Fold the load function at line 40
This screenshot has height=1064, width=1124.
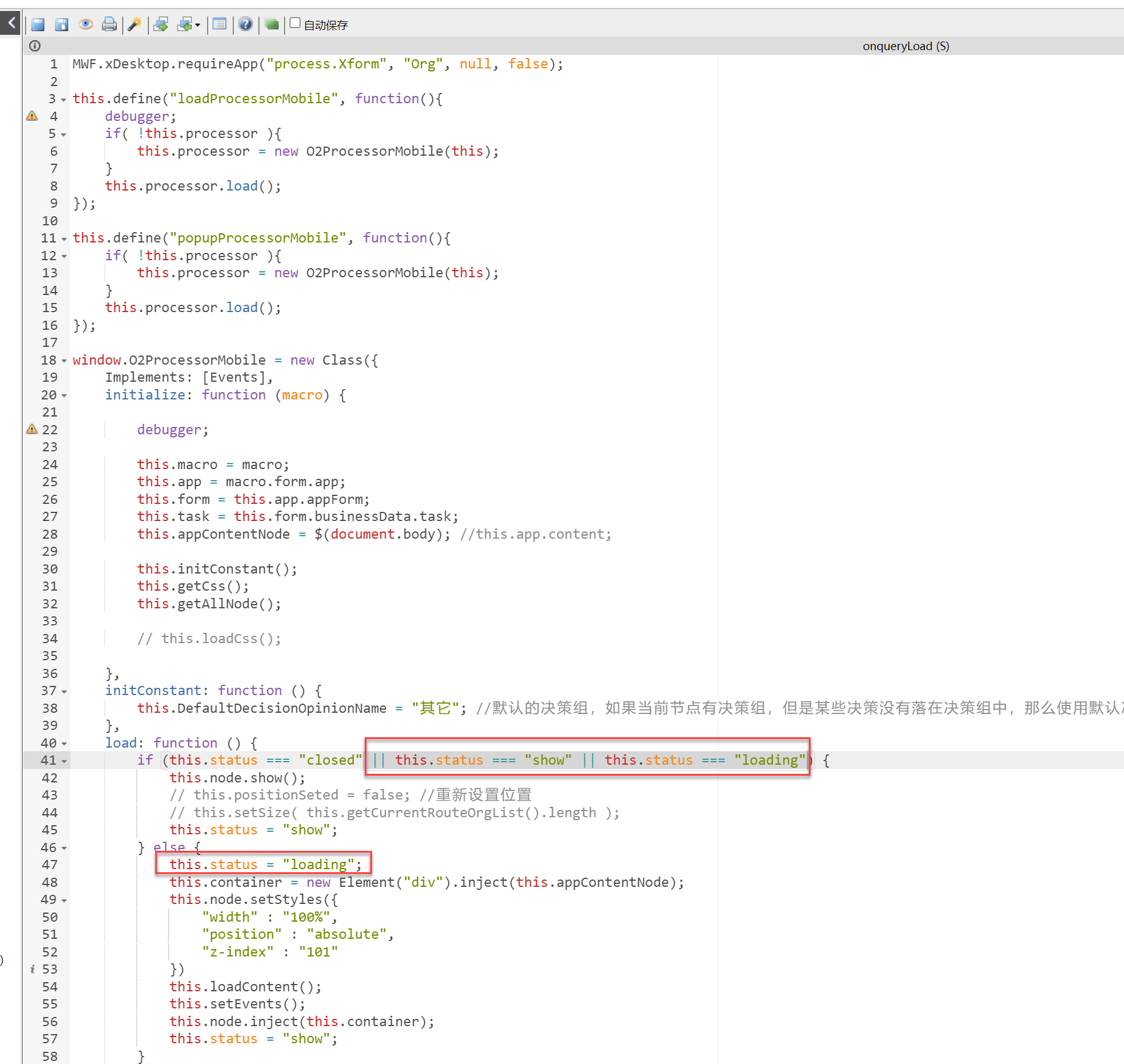(x=64, y=744)
